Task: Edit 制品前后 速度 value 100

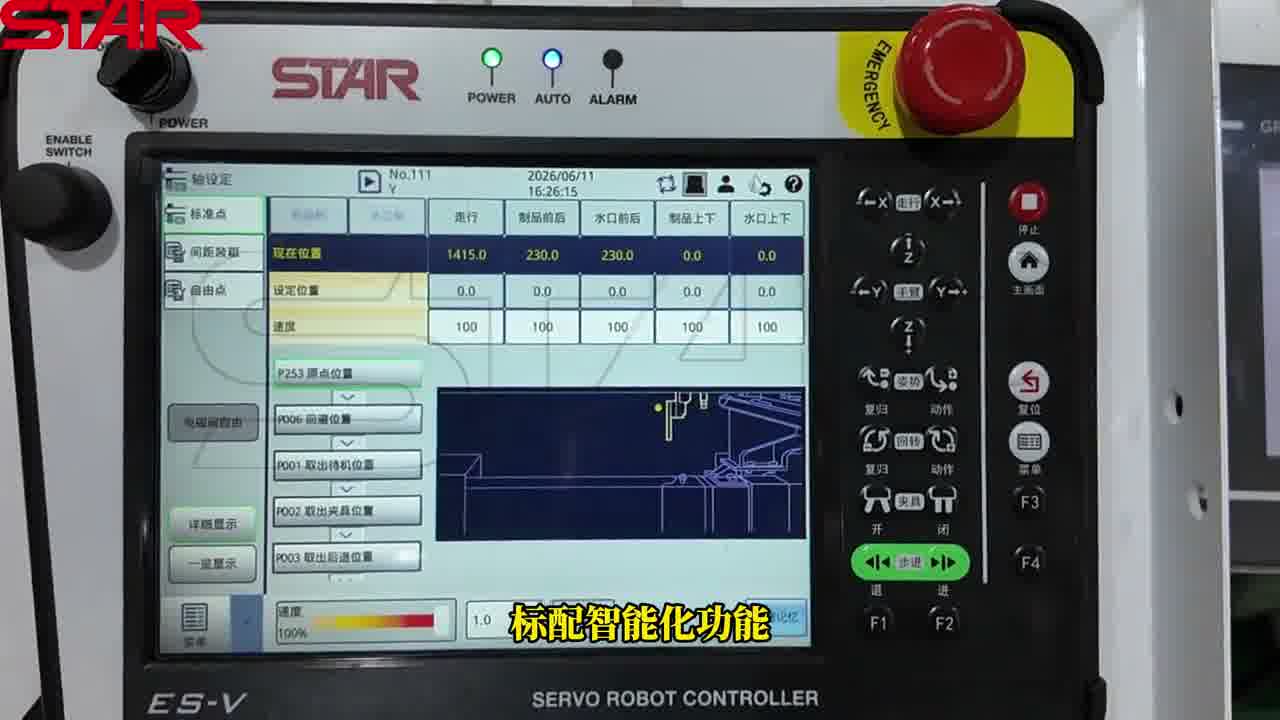Action: coord(541,327)
